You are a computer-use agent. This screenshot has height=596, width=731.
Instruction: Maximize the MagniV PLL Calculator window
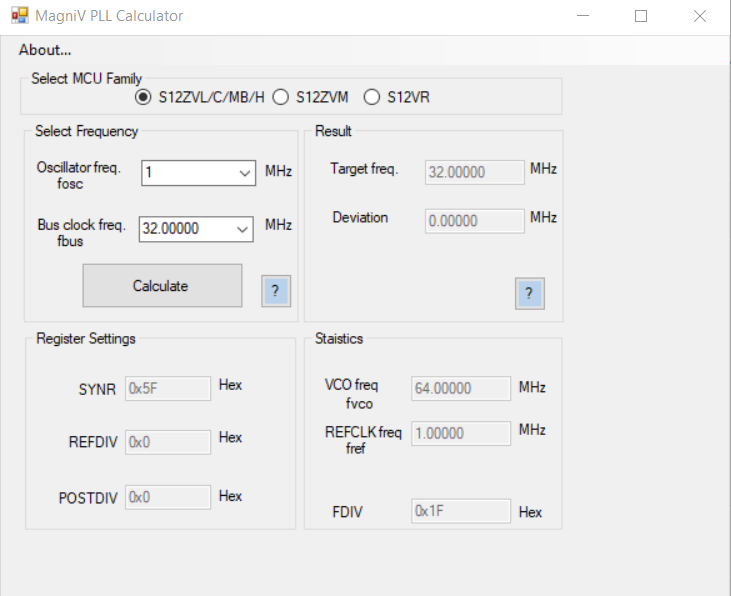point(641,16)
